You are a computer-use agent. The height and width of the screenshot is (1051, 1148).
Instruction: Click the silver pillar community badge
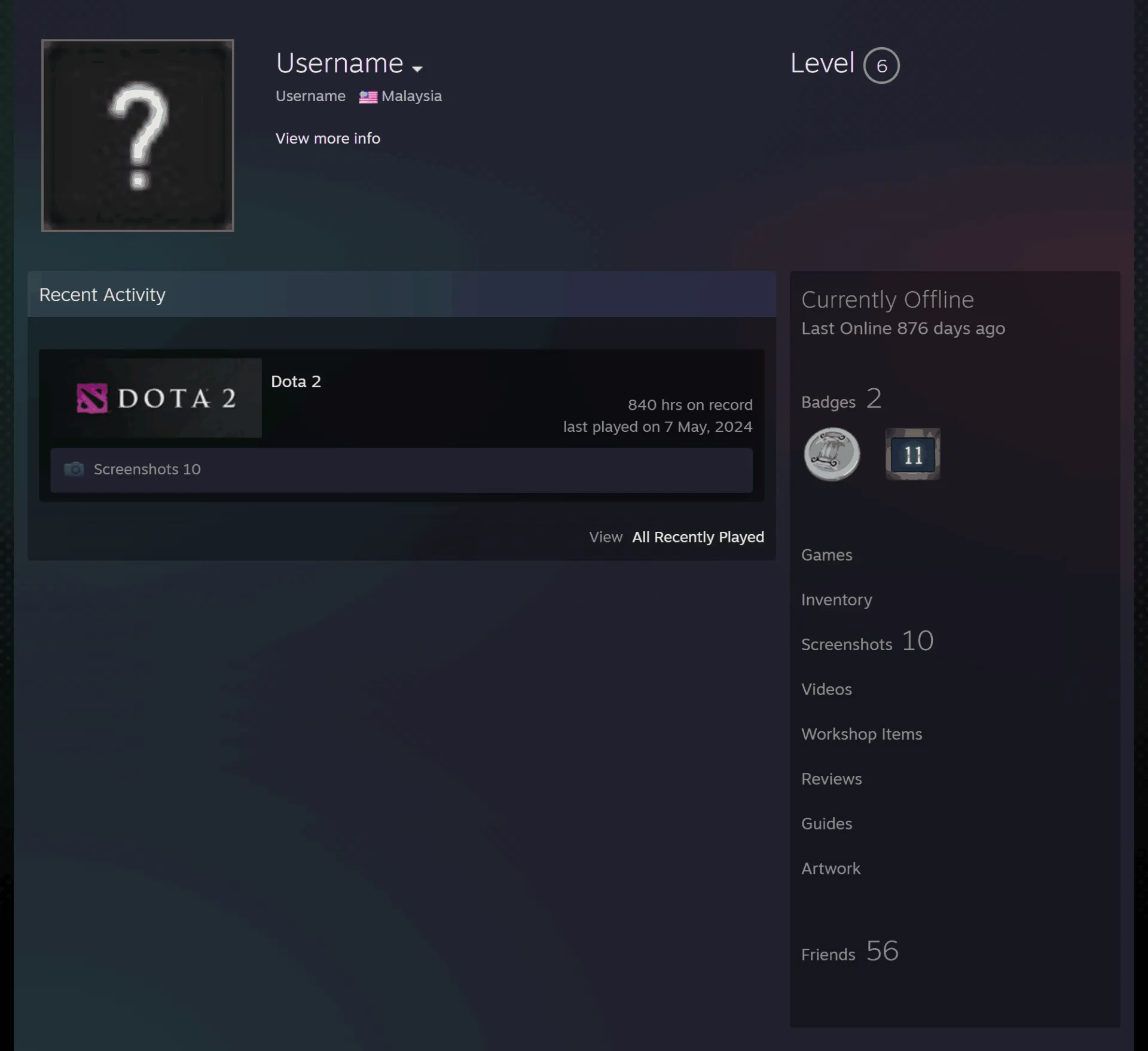[832, 454]
